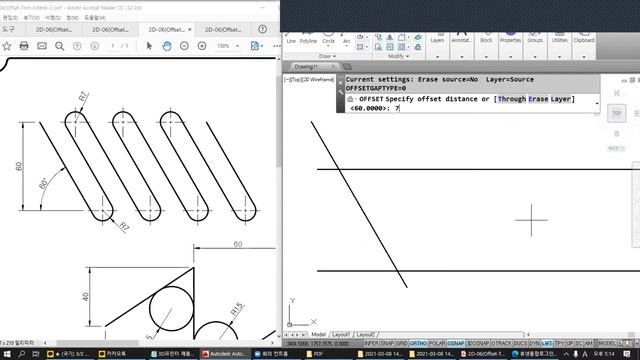The image size is (640, 360).
Task: Click the page number field in Acrobat
Action: [113, 46]
